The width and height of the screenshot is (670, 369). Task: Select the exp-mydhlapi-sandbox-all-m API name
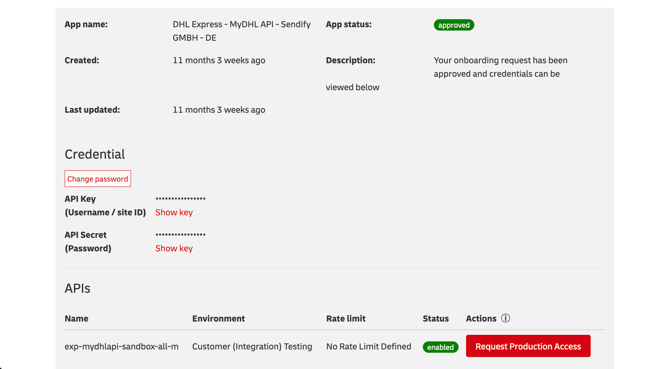click(121, 346)
